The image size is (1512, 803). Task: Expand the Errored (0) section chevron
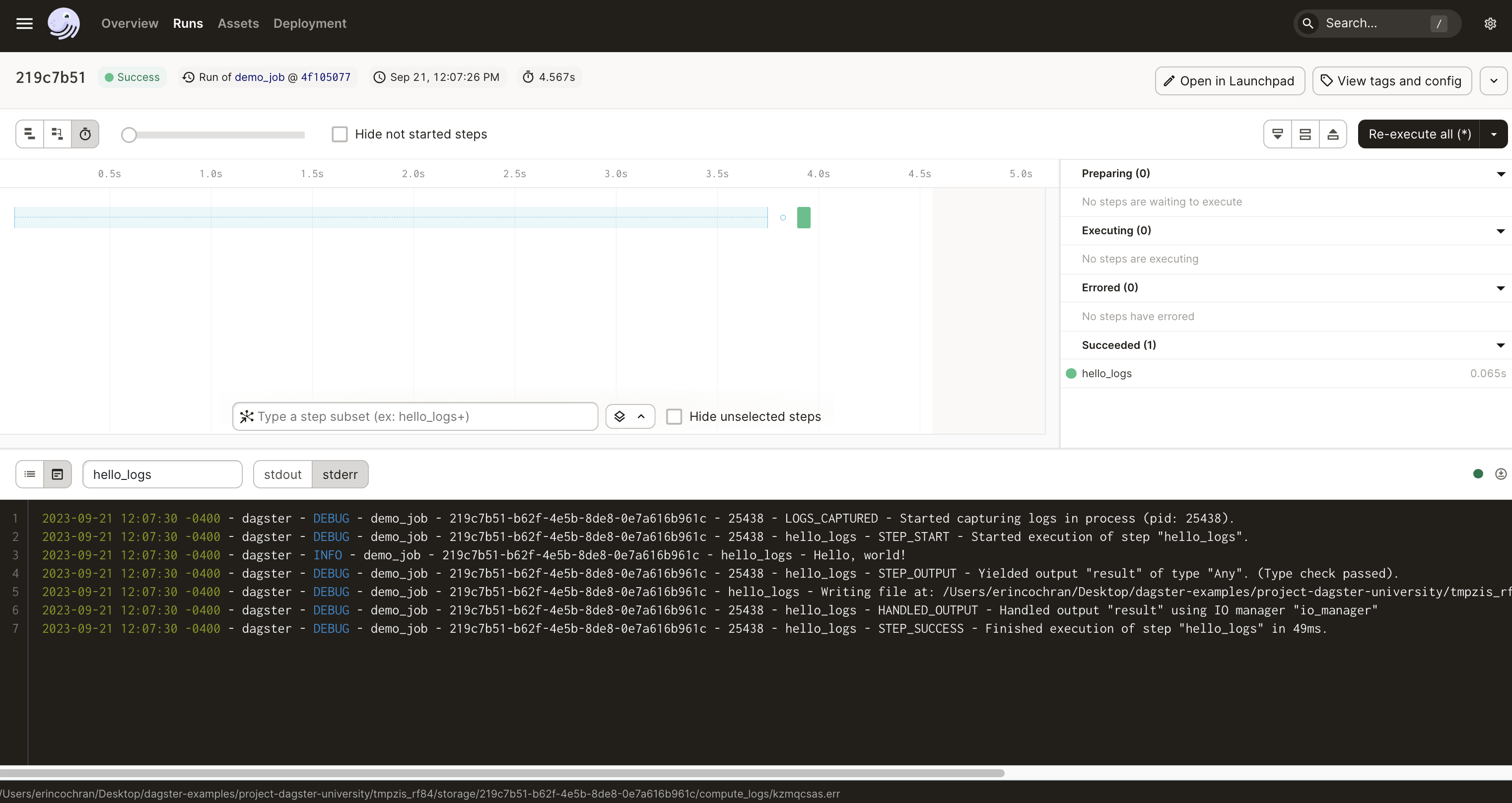[1500, 288]
